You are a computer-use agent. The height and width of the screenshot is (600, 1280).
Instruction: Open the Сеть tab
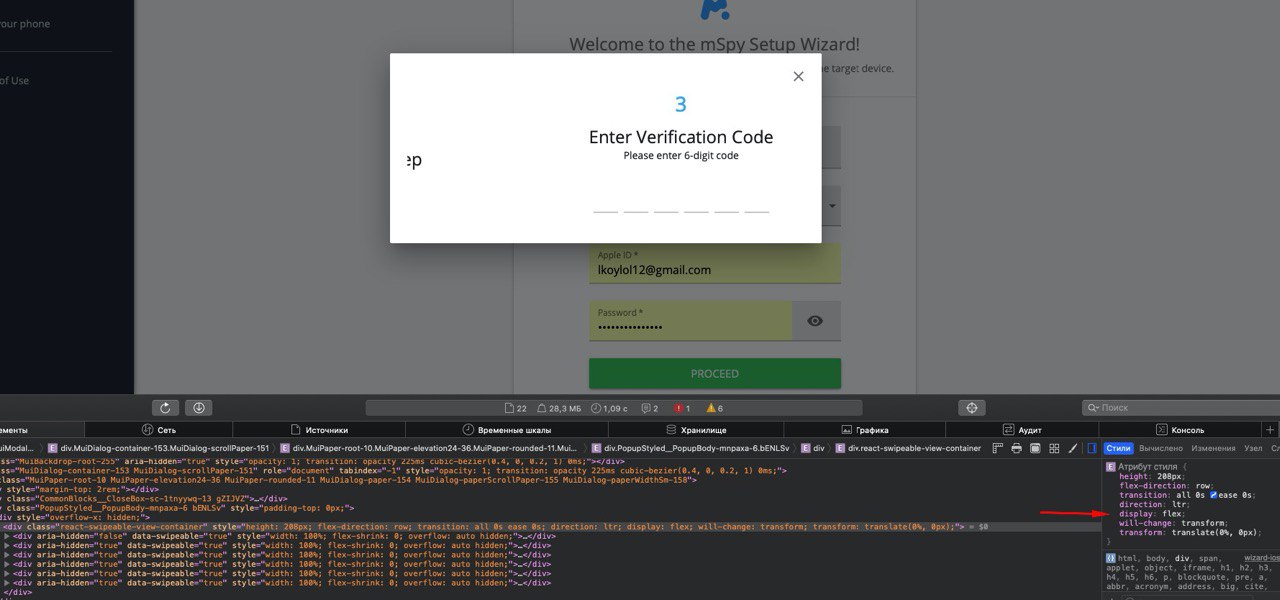tap(158, 429)
